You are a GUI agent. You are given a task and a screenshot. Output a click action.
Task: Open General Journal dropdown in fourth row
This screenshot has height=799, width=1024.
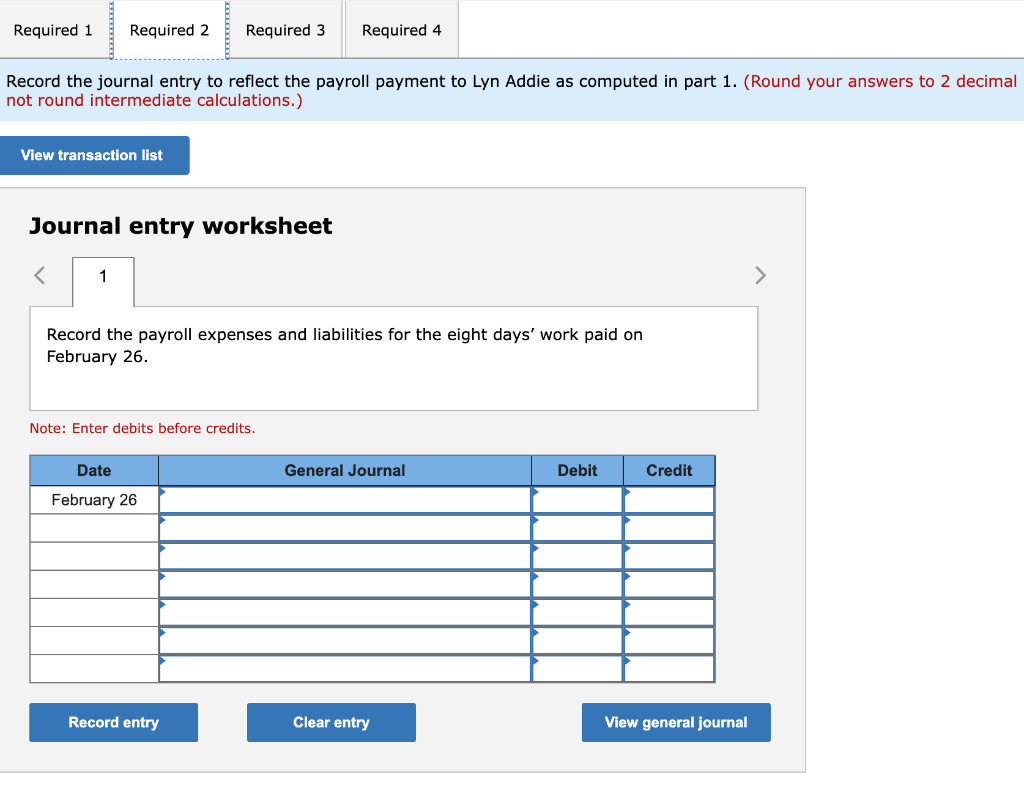pyautogui.click(x=345, y=584)
